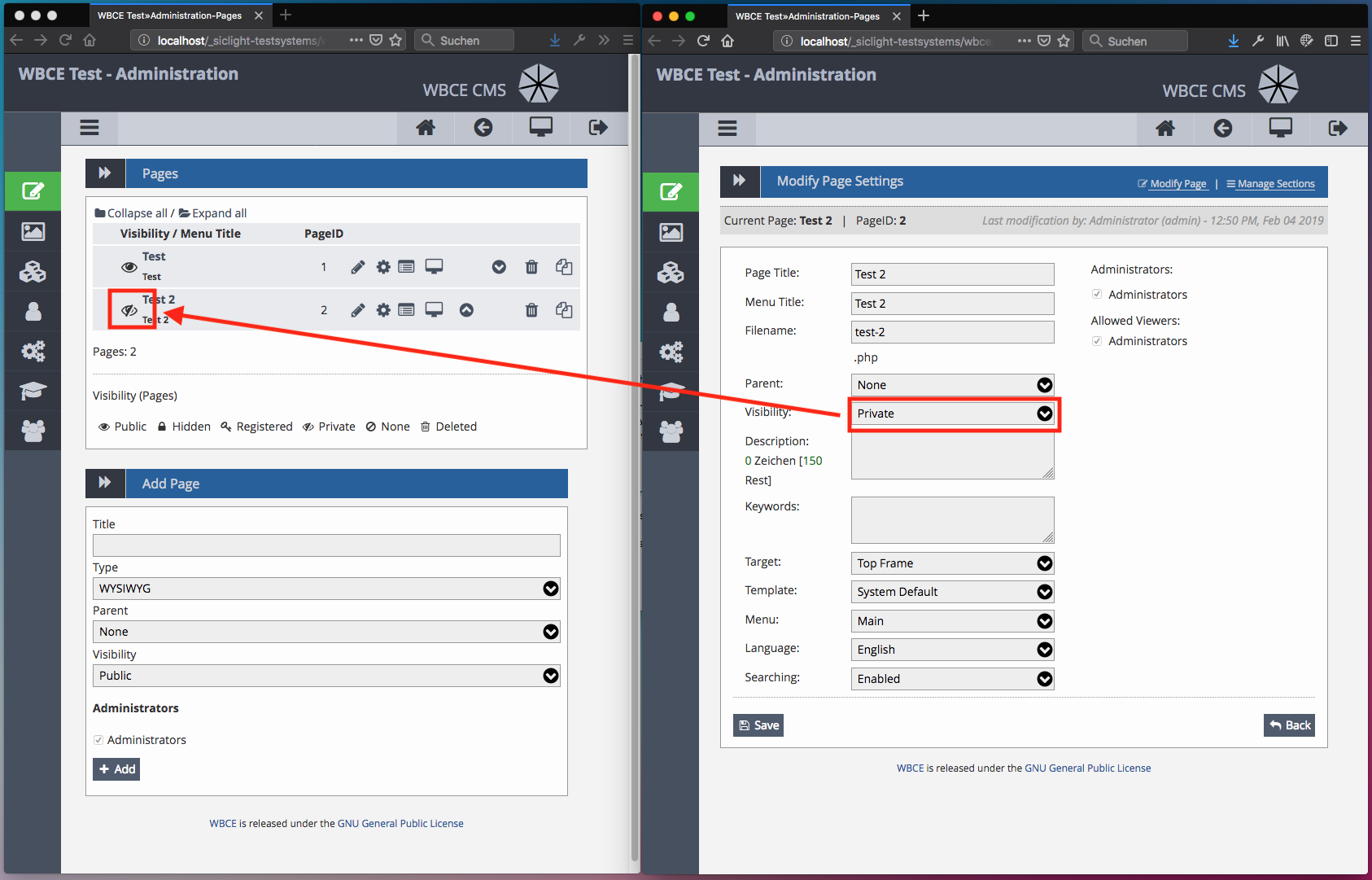The image size is (1372, 880).
Task: Preview the Test 2 page
Action: tap(434, 309)
